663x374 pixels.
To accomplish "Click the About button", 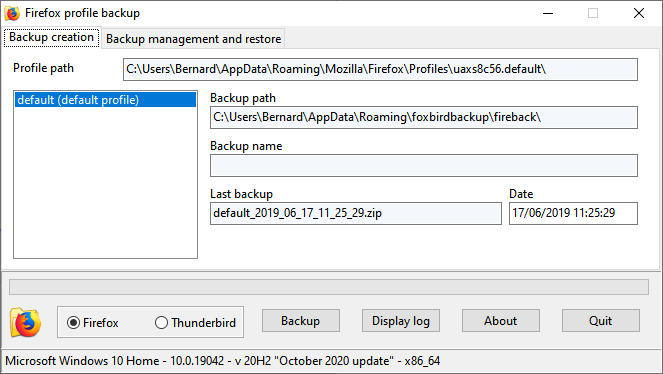I will point(501,321).
